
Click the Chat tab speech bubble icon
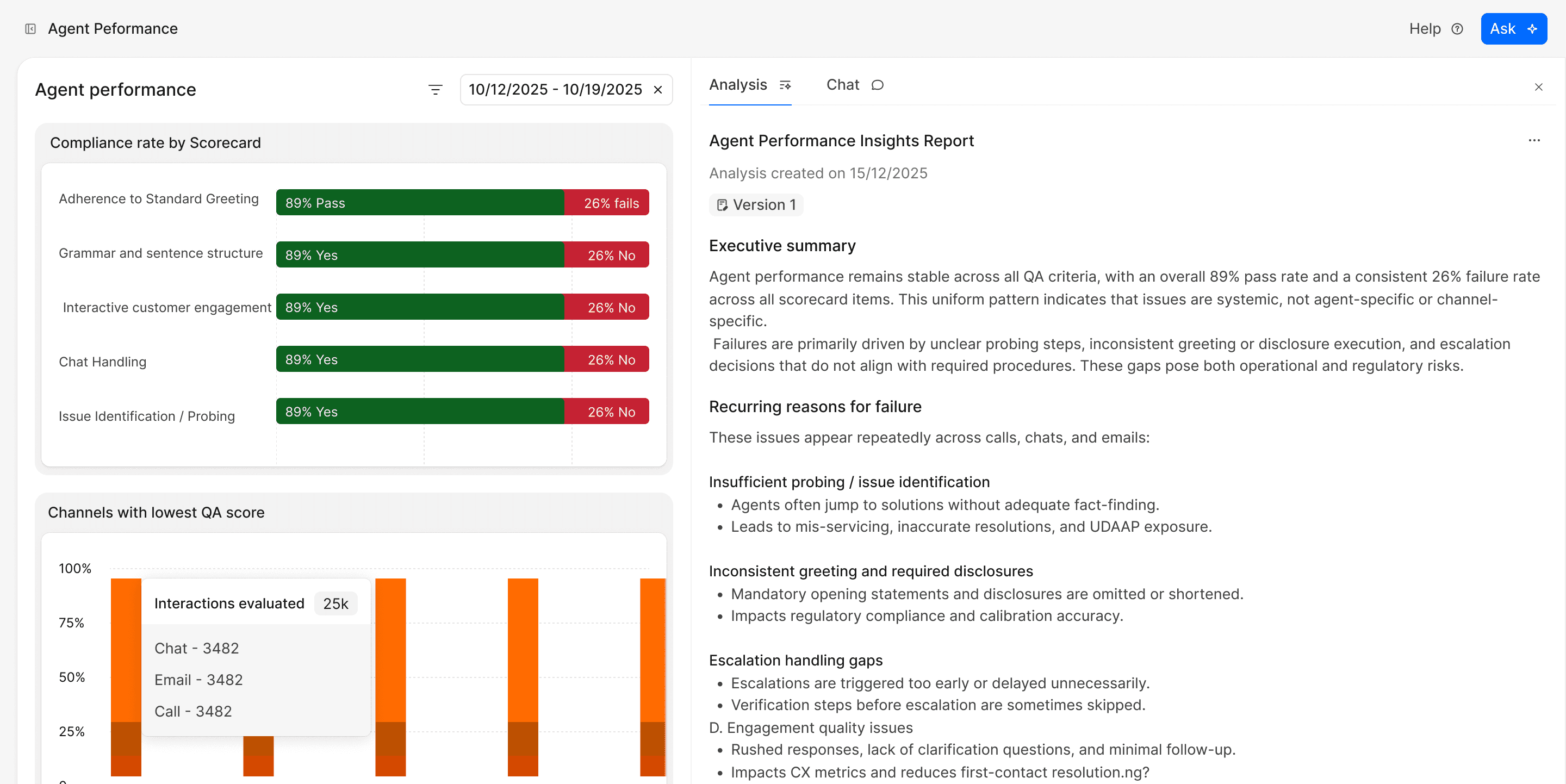877,84
